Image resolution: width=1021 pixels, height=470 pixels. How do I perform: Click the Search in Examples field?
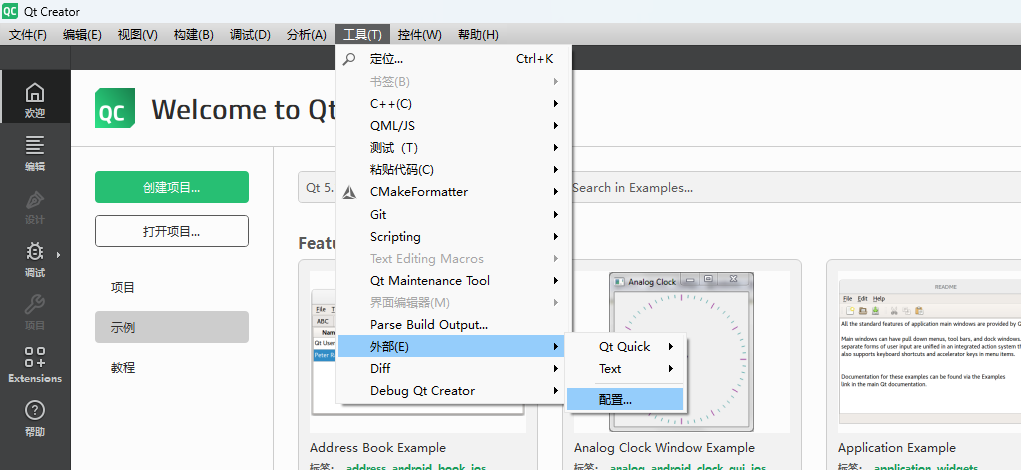pyautogui.click(x=796, y=187)
